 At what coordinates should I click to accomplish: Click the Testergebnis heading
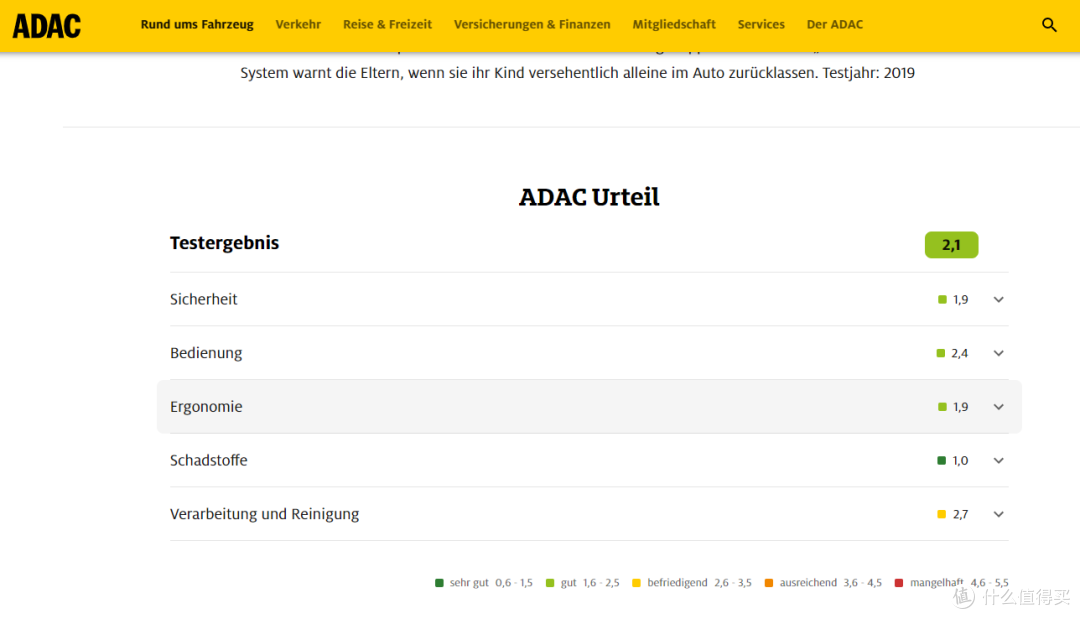224,242
